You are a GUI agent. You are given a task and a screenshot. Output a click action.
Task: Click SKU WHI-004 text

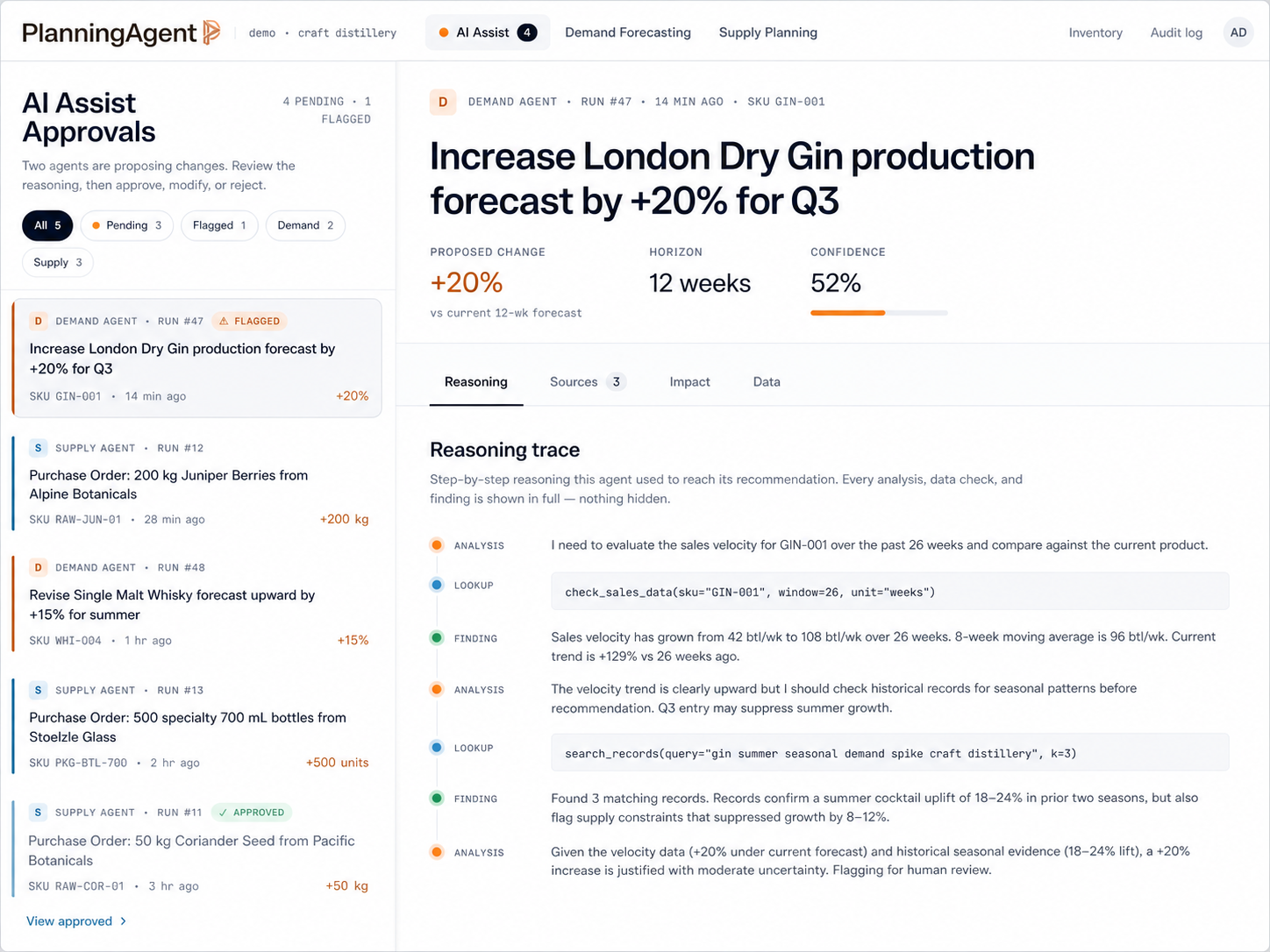click(x=66, y=640)
